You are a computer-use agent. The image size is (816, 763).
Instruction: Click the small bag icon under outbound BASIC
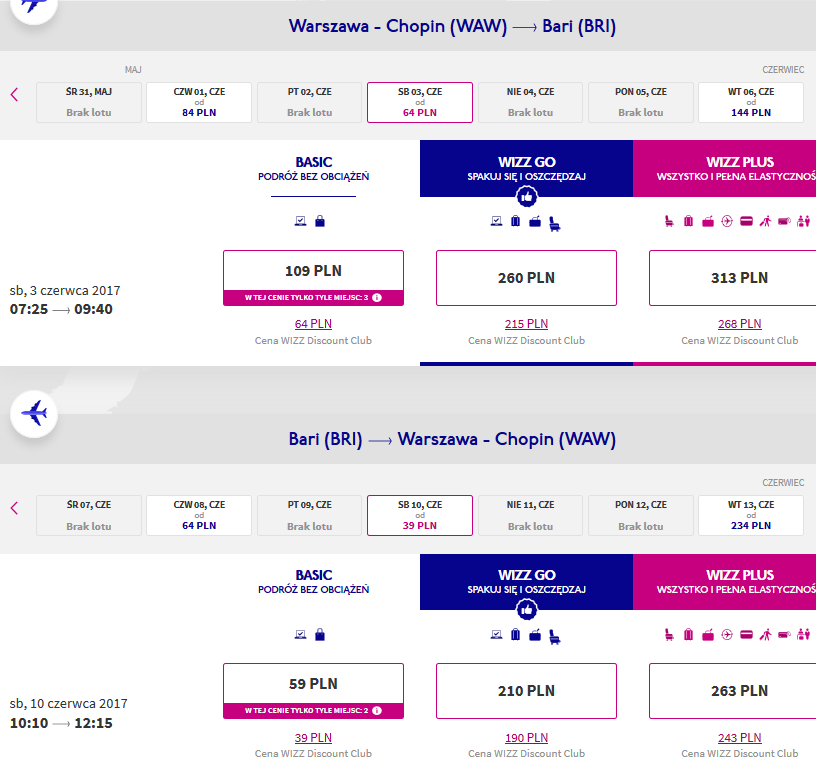320,221
